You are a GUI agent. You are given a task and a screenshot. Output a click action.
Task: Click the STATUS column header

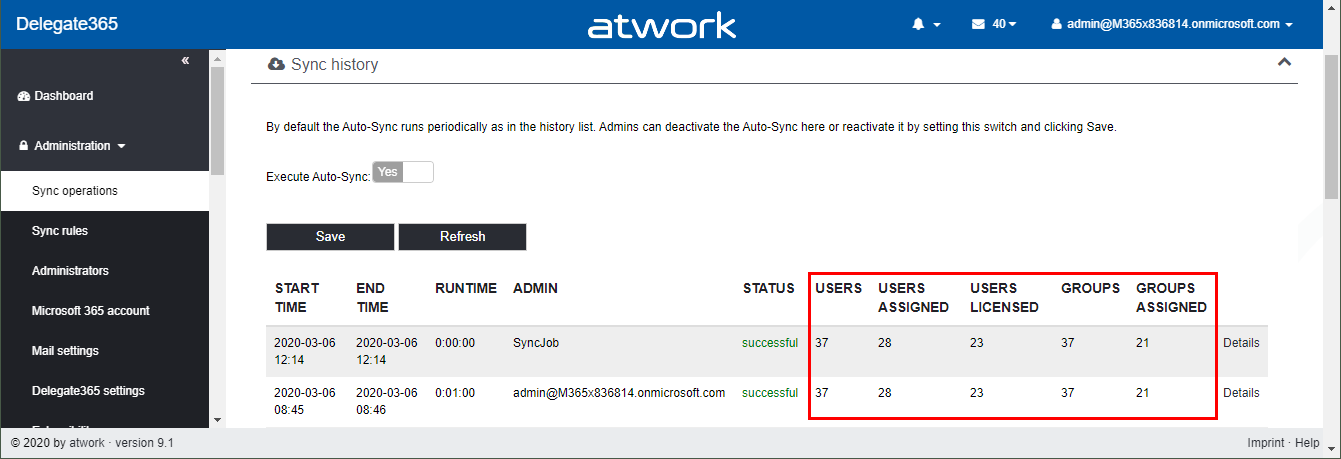point(769,288)
